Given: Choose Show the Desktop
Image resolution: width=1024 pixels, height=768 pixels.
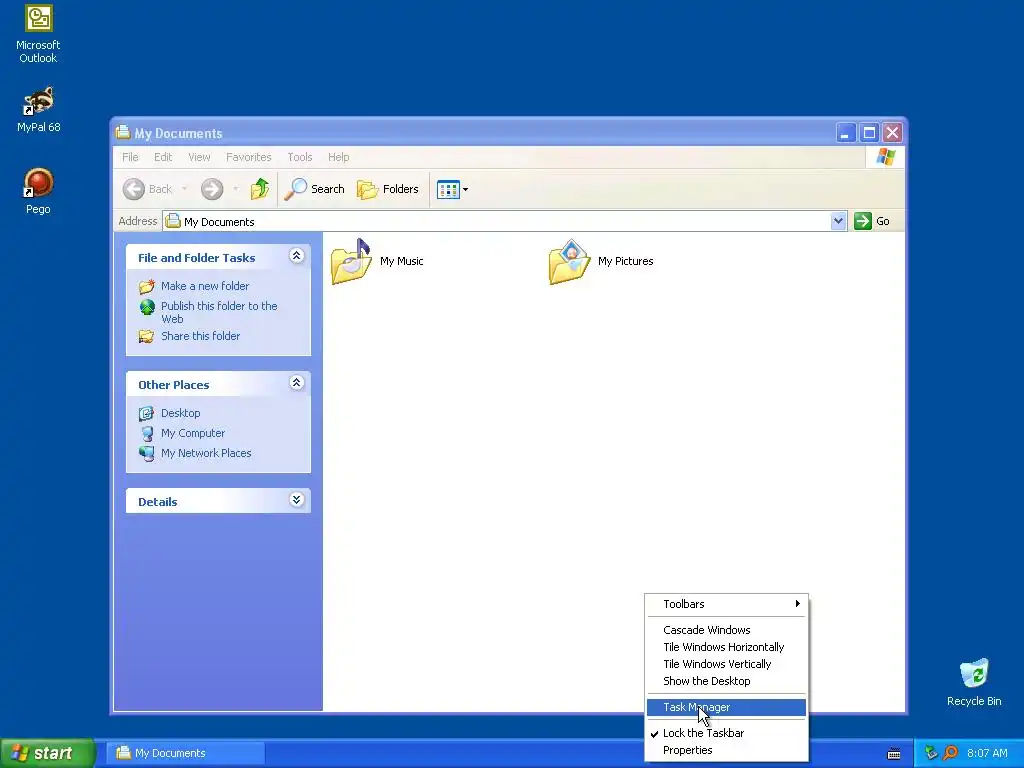Looking at the screenshot, I should tap(726, 681).
